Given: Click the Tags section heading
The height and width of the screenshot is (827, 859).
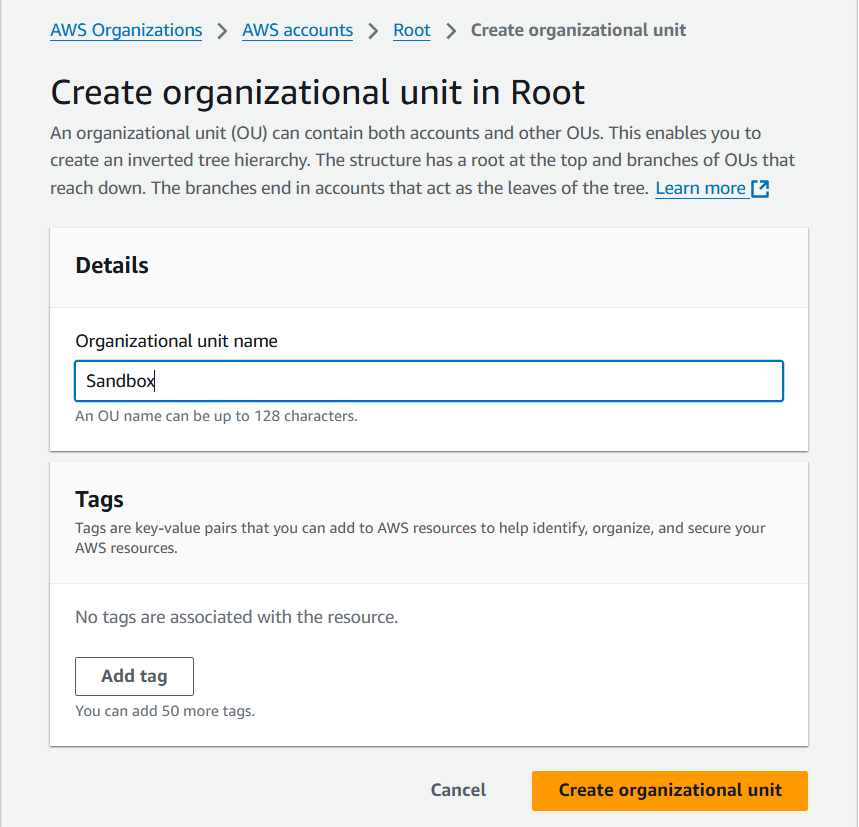Looking at the screenshot, I should [99, 499].
